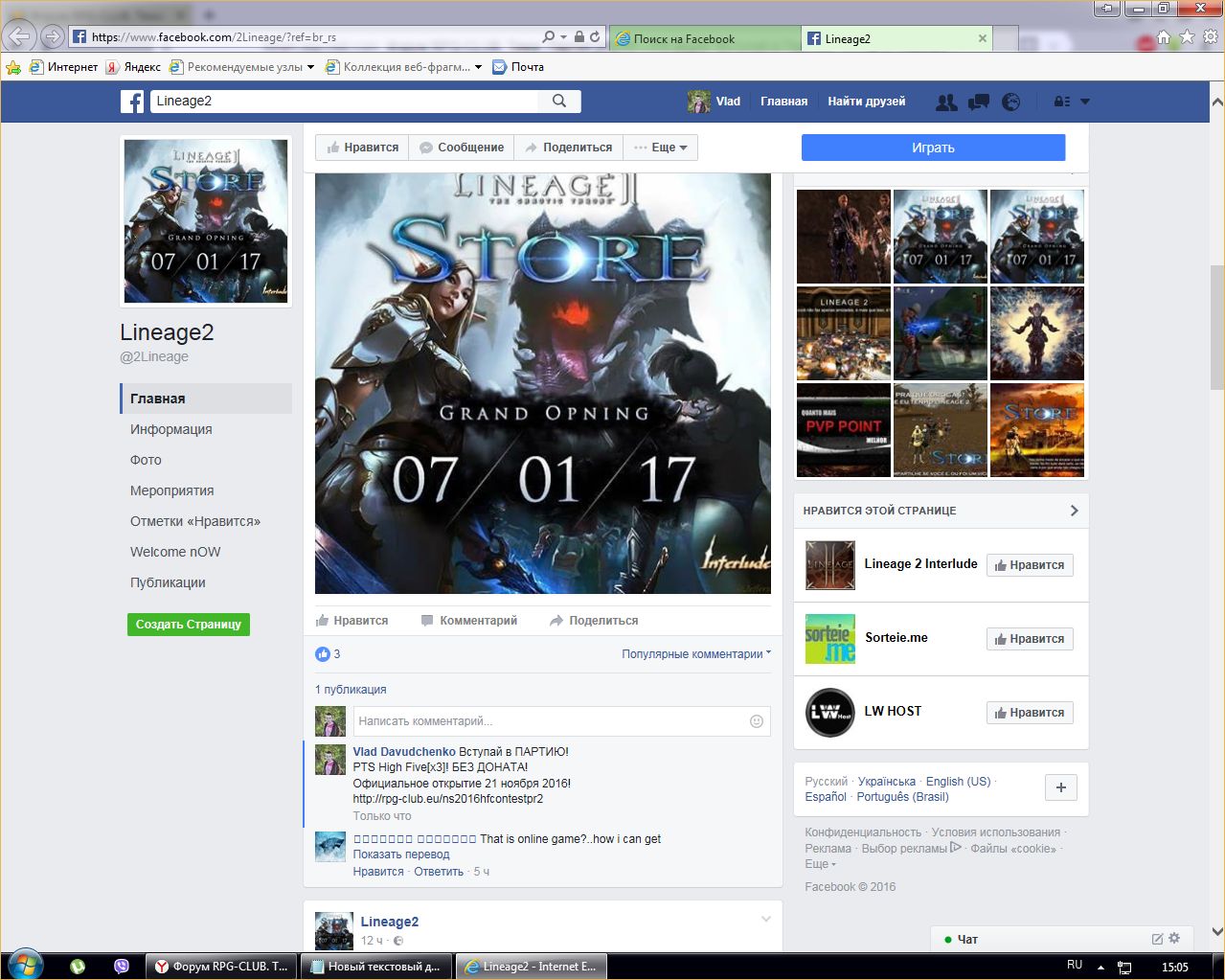Viewport: 1225px width, 980px height.
Task: Expand the Нравится этой странице section arrow
Action: point(1074,511)
